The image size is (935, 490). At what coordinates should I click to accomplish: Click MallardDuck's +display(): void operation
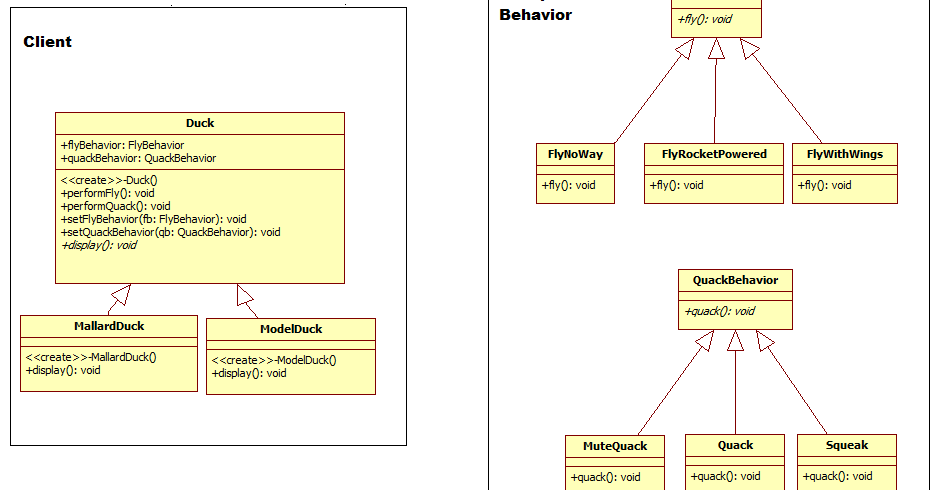coord(63,370)
